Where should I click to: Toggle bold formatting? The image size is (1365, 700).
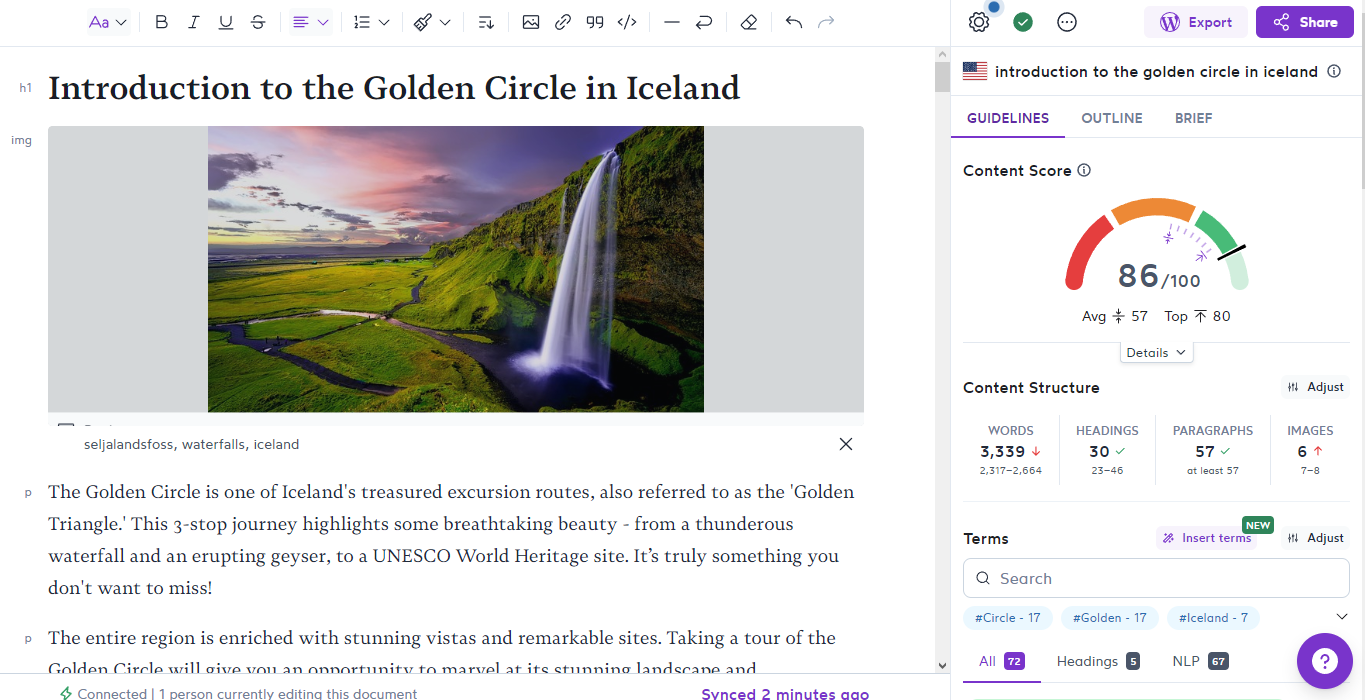tap(161, 21)
